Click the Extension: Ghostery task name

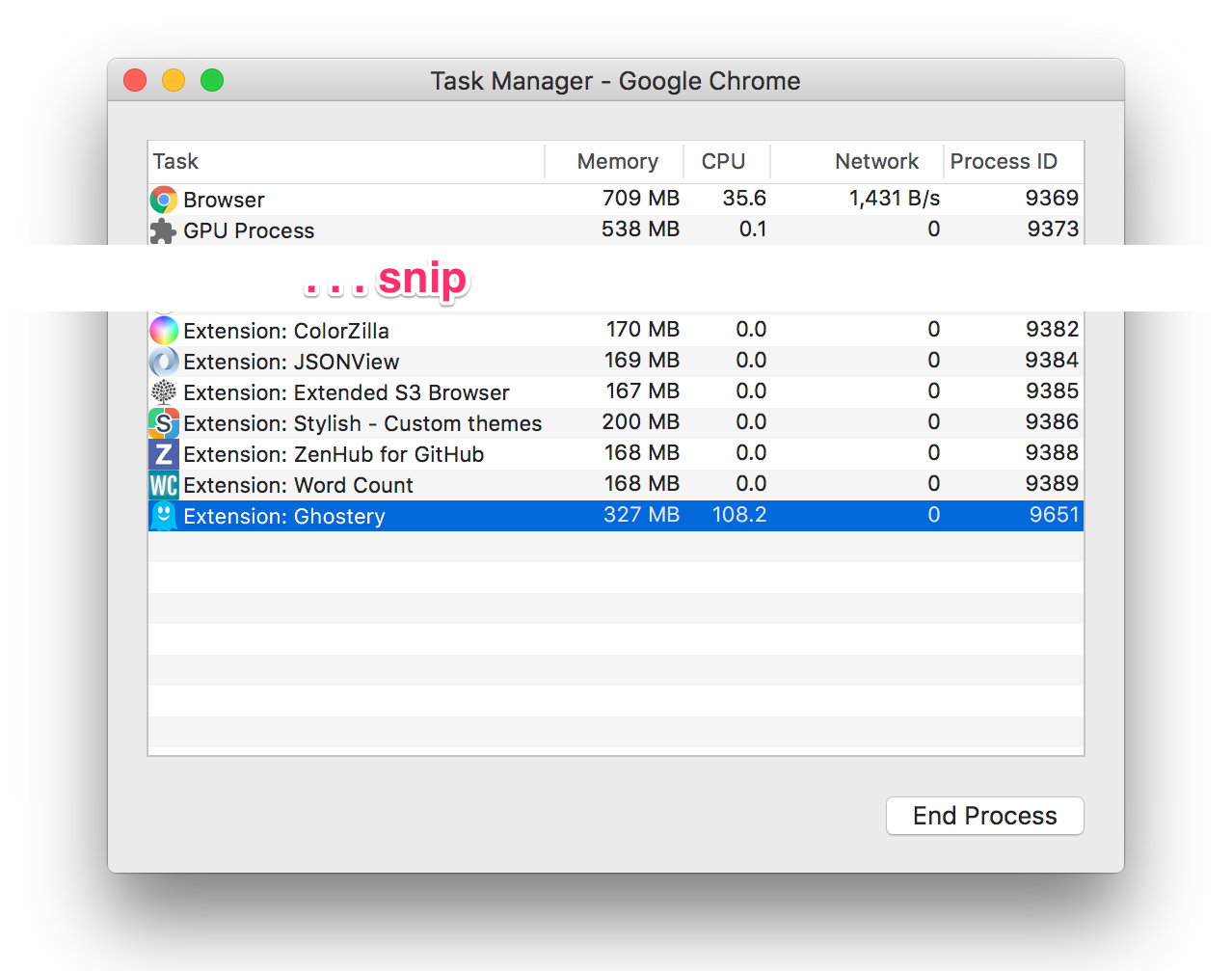[x=284, y=517]
